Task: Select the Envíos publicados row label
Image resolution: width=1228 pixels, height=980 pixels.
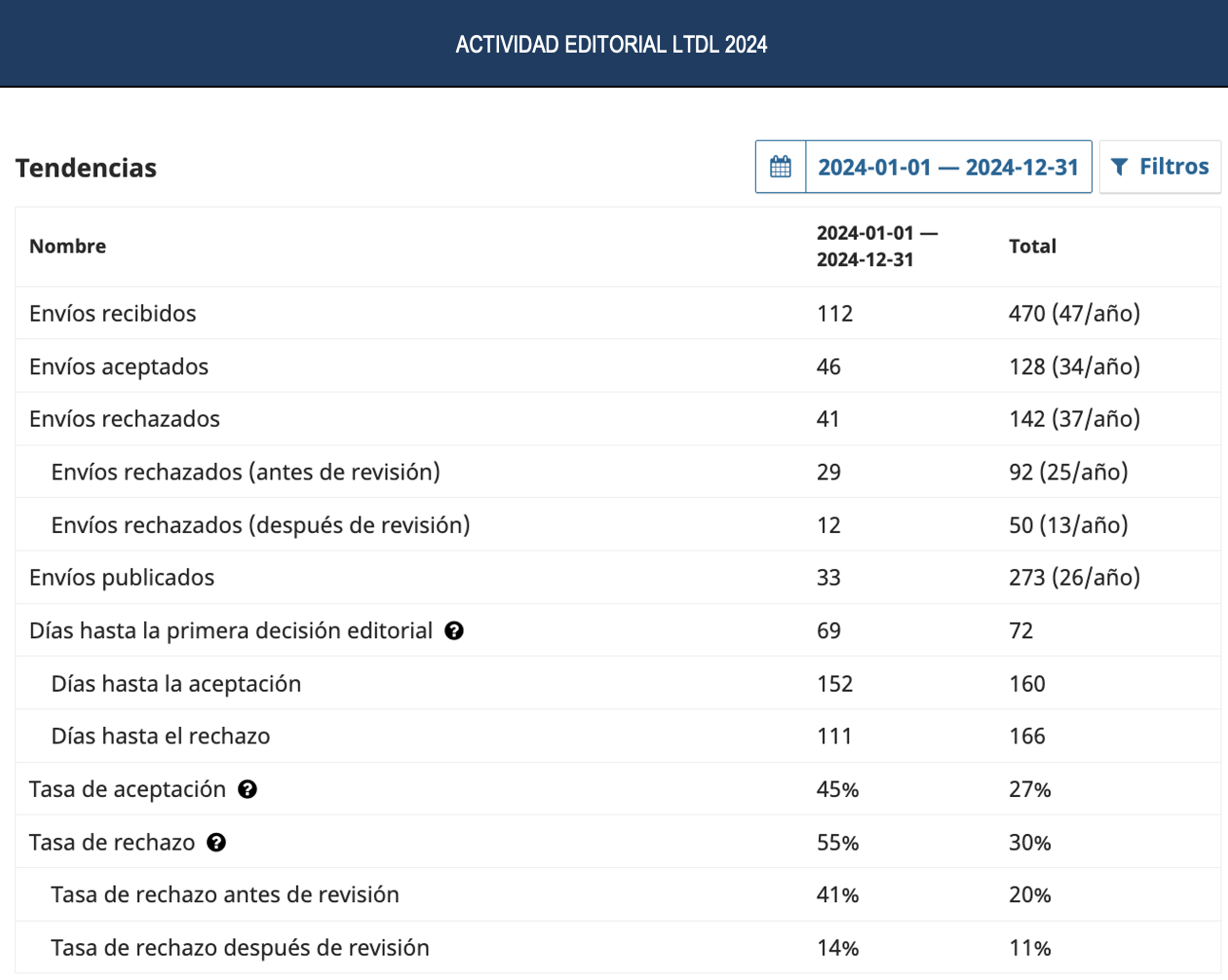Action: [122, 578]
